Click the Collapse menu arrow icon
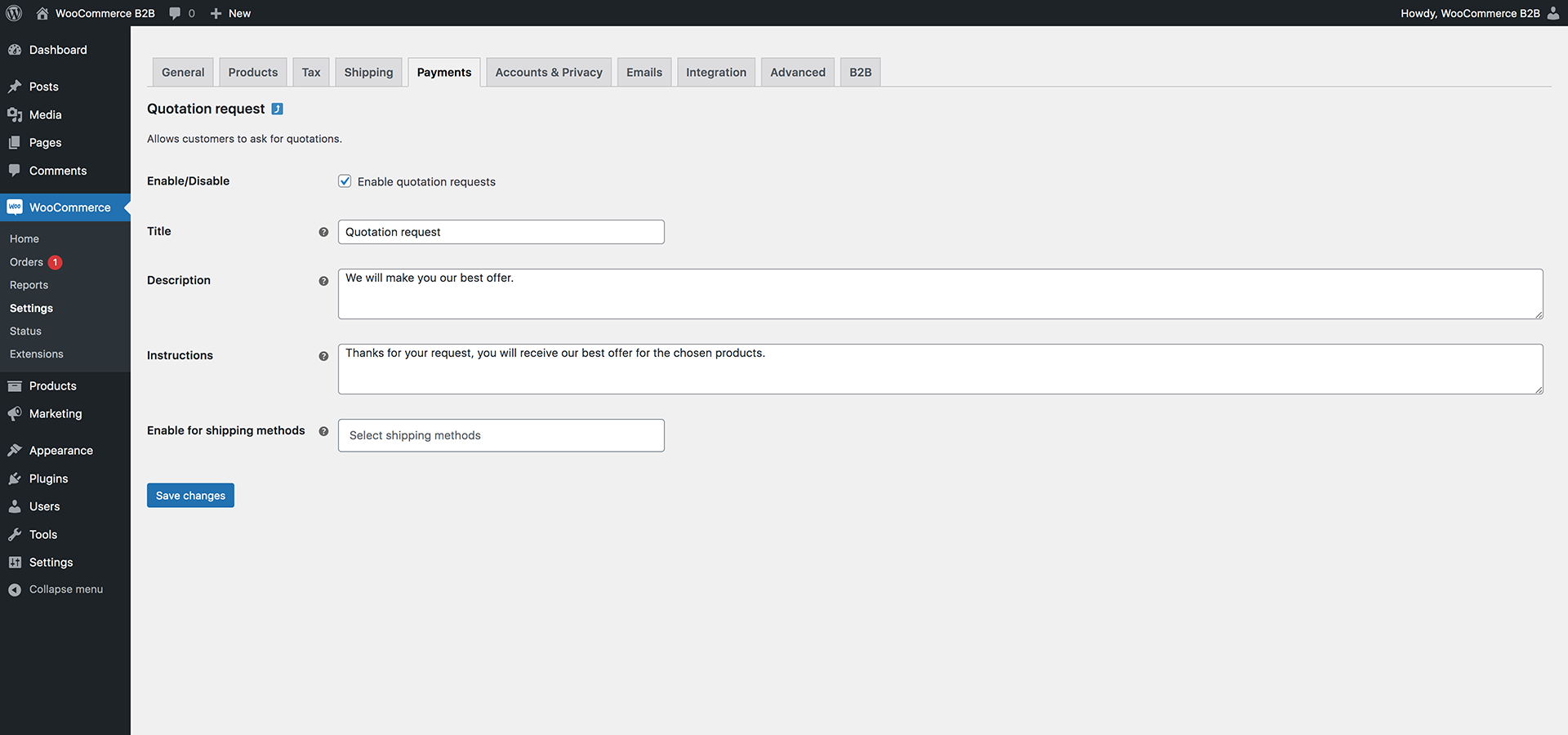The image size is (1568, 735). click(15, 590)
